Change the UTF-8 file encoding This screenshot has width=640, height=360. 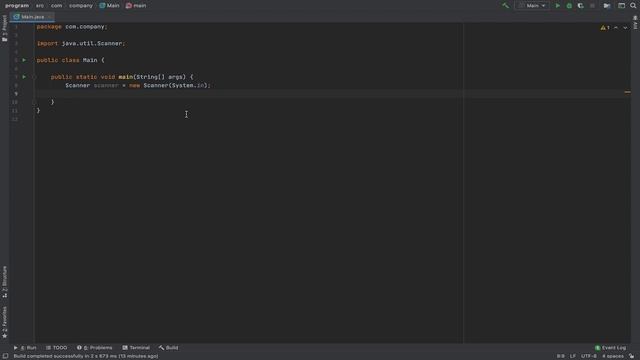(589, 356)
